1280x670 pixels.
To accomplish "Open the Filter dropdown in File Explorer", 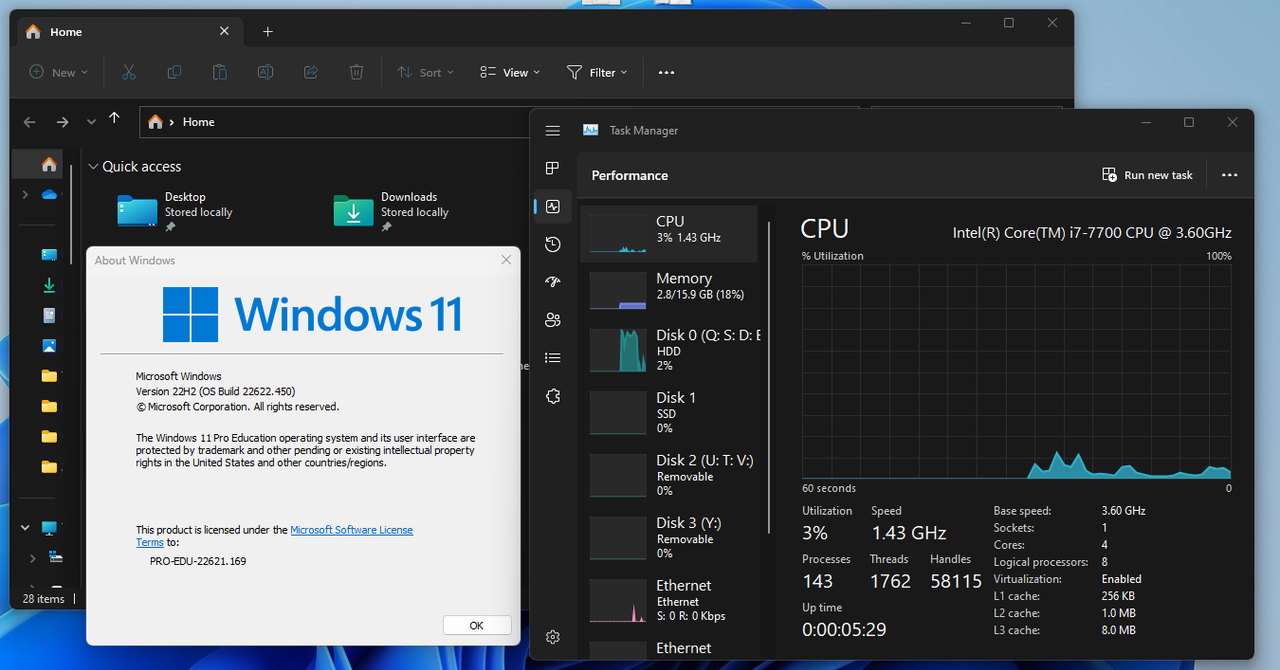I will click(597, 72).
